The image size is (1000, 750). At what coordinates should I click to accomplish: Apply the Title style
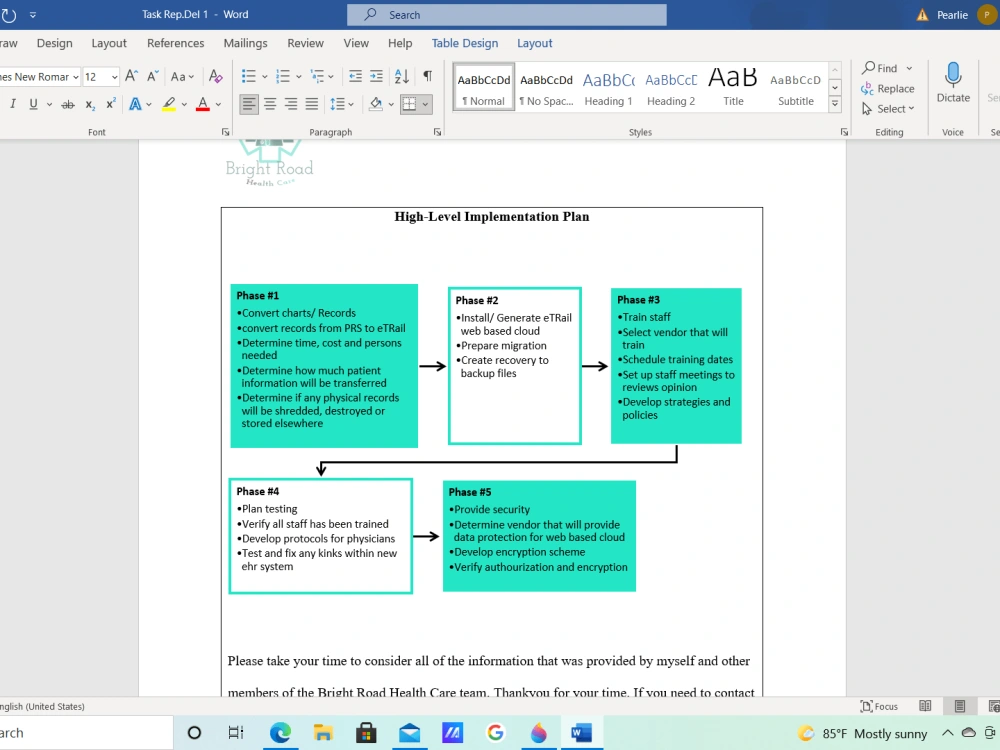733,87
